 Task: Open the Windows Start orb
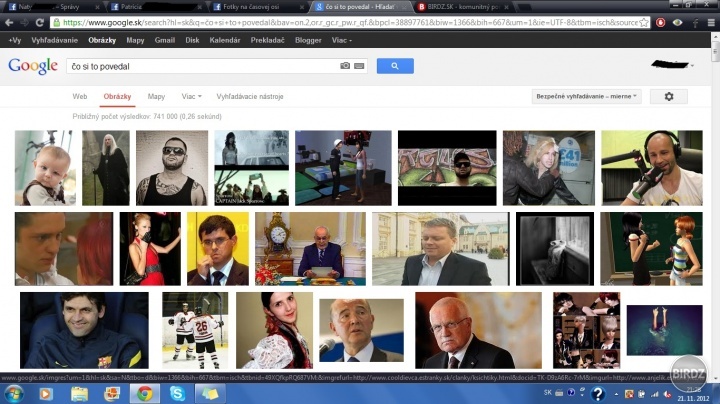(13, 394)
